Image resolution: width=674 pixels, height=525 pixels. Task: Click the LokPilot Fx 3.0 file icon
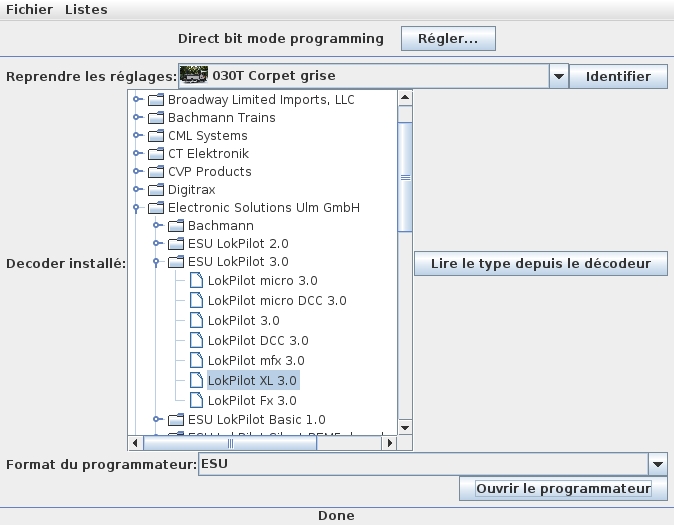point(196,400)
